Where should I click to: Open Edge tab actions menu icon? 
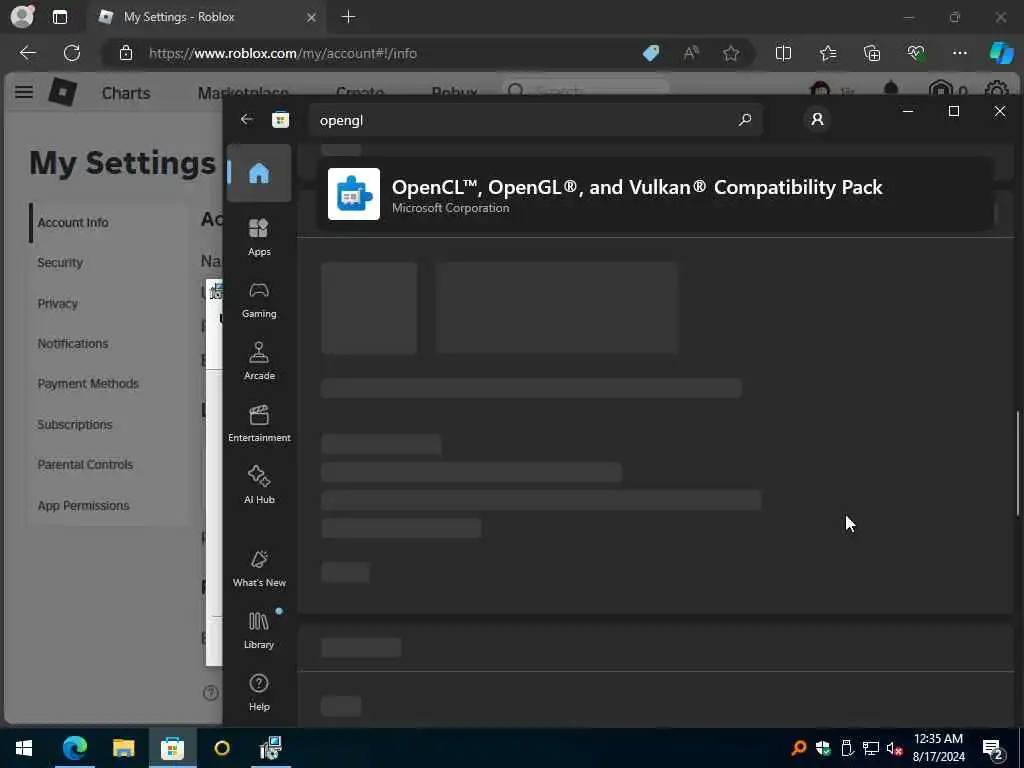click(x=60, y=17)
